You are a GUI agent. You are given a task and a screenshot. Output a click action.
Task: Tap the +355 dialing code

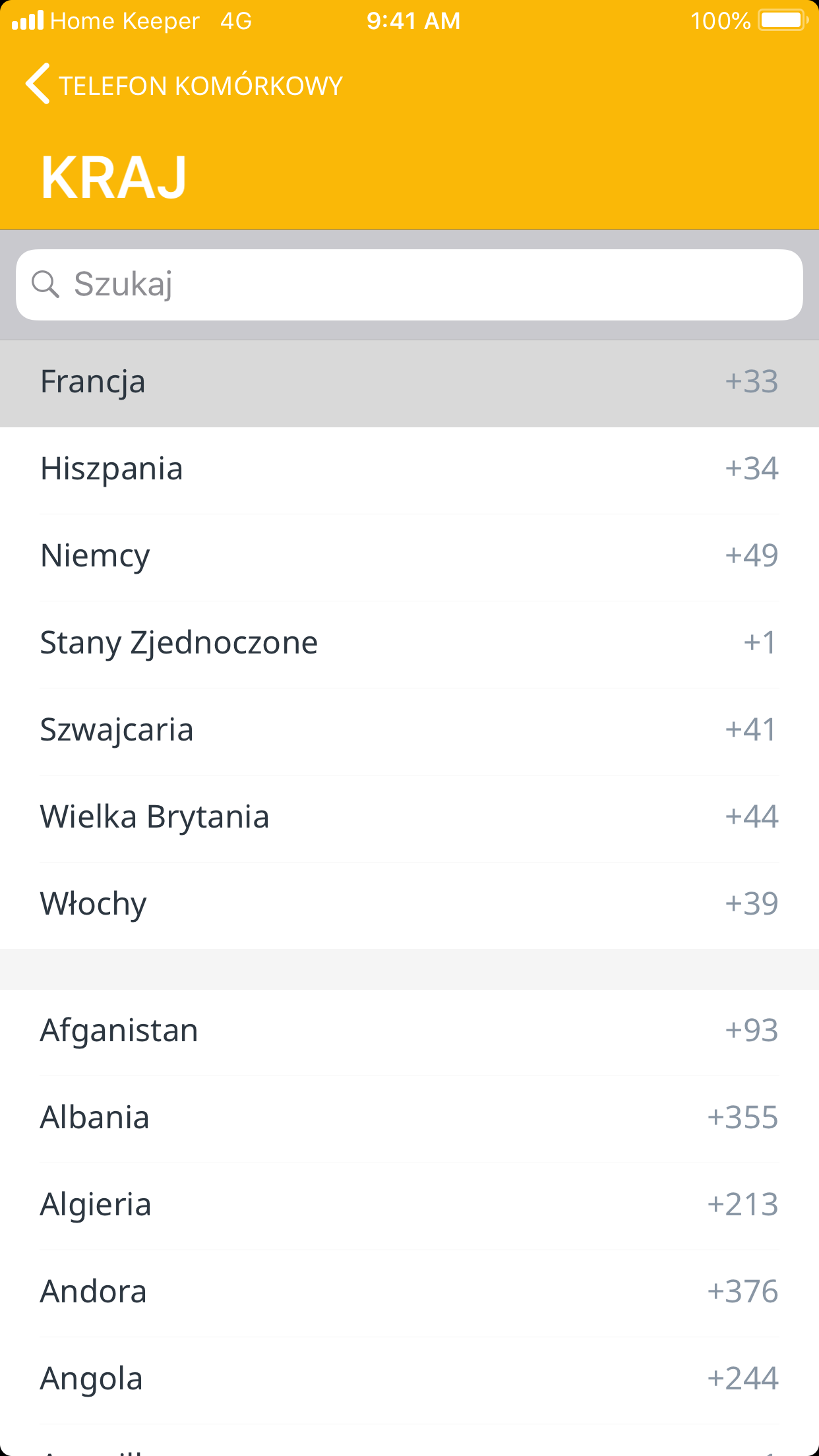(x=743, y=1118)
